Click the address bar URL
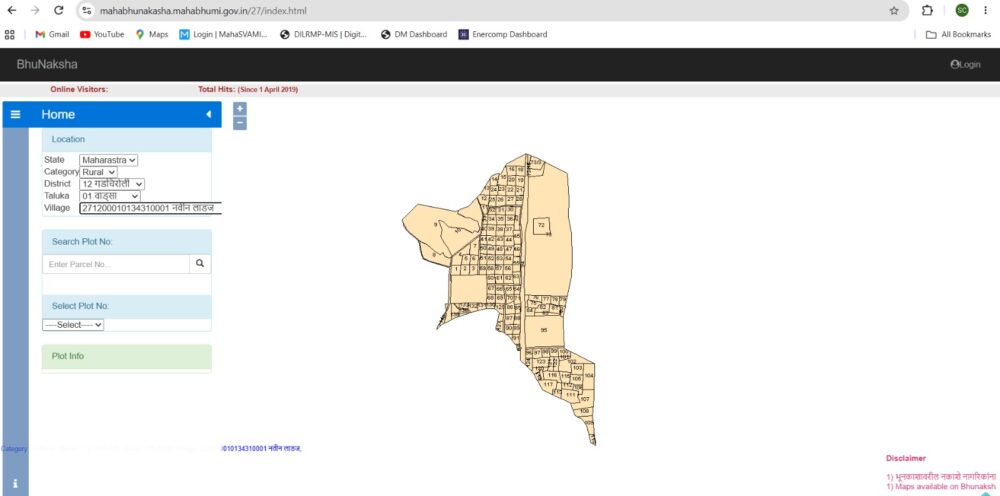Screen dimensions: 1000x496 pos(203,11)
